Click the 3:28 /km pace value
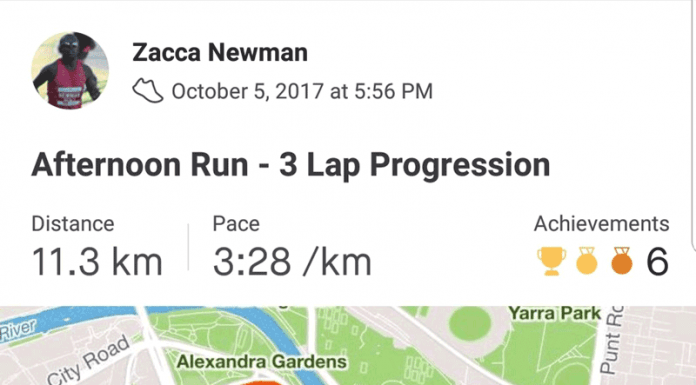This screenshot has height=385, width=696. 292,262
